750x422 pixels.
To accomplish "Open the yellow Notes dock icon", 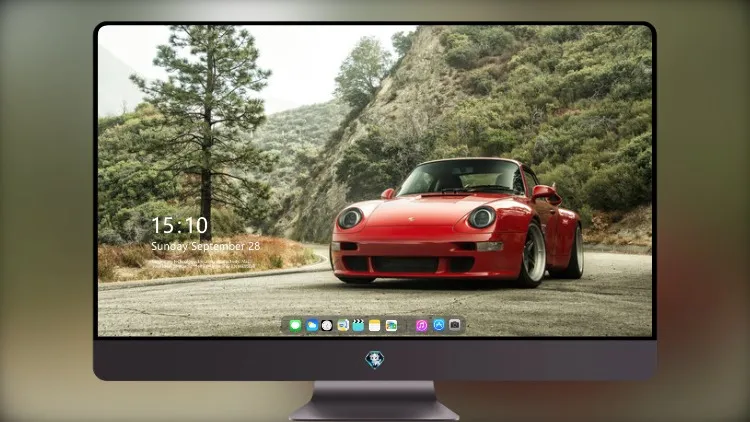I will tap(375, 326).
